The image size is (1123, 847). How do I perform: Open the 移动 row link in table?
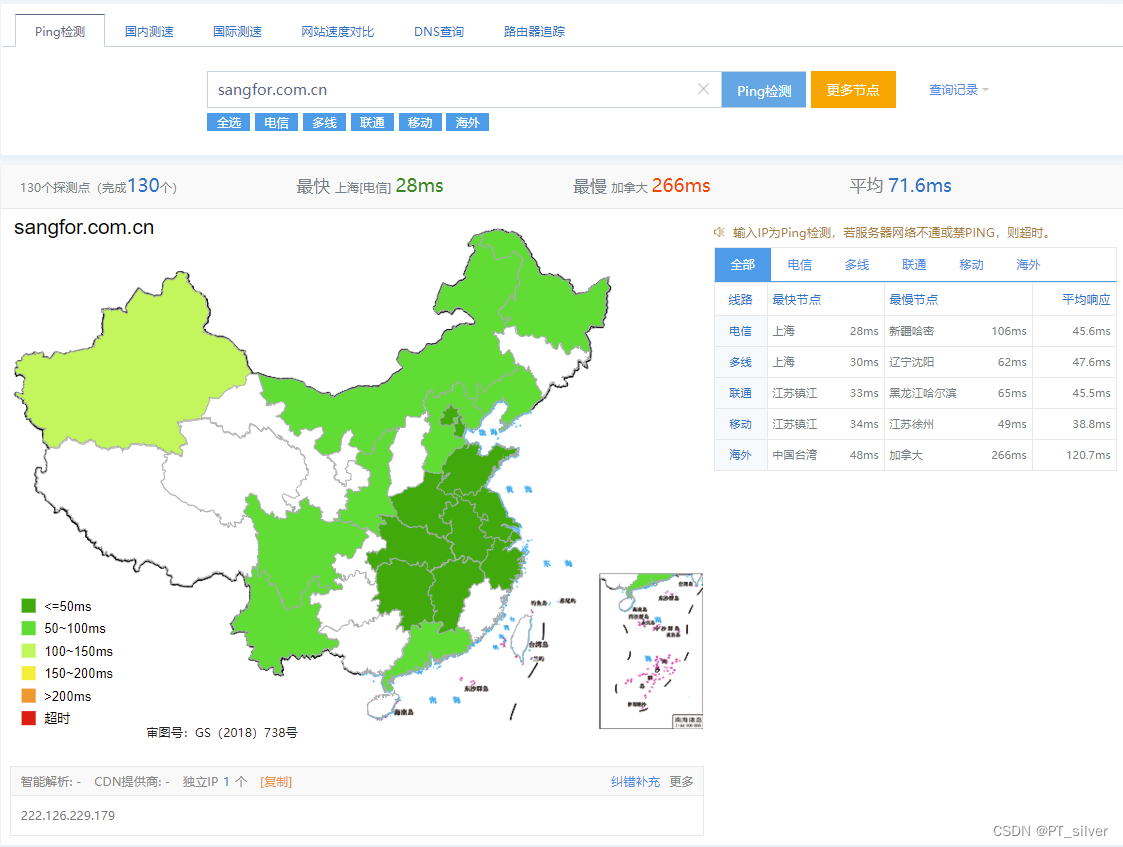[x=741, y=424]
